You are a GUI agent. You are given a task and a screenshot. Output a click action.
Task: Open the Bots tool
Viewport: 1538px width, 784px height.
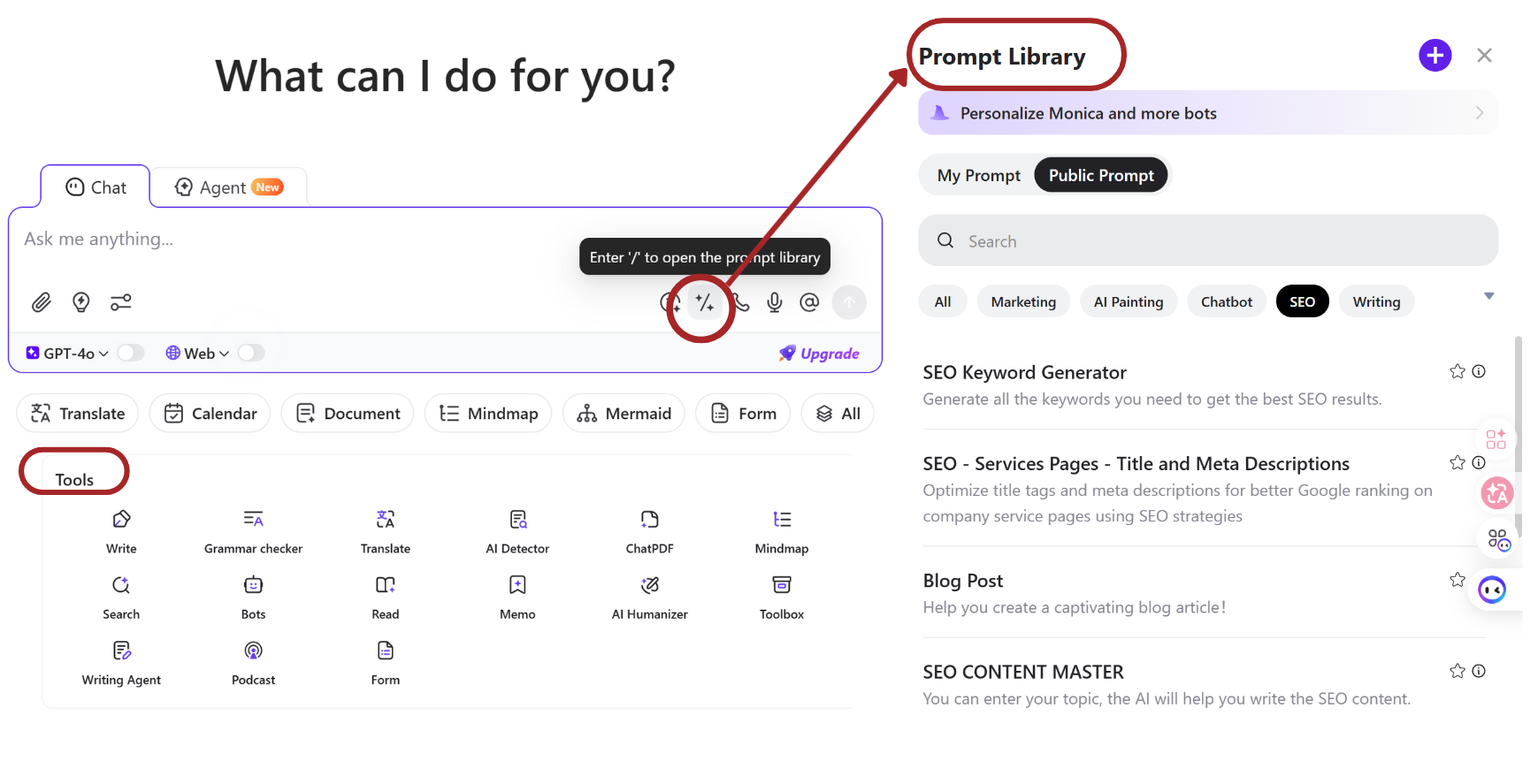click(x=254, y=597)
